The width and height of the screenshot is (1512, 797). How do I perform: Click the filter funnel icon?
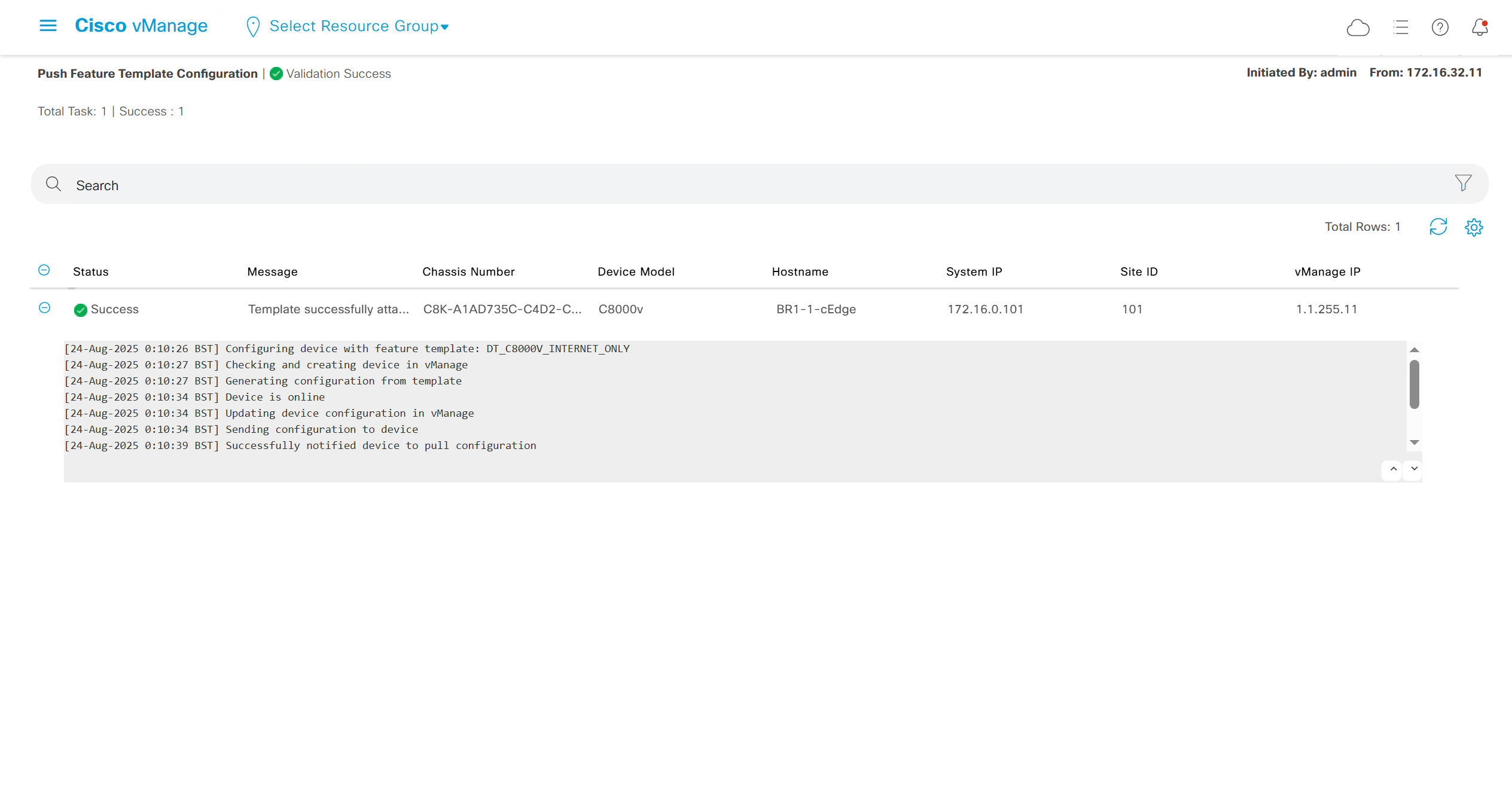(x=1463, y=183)
